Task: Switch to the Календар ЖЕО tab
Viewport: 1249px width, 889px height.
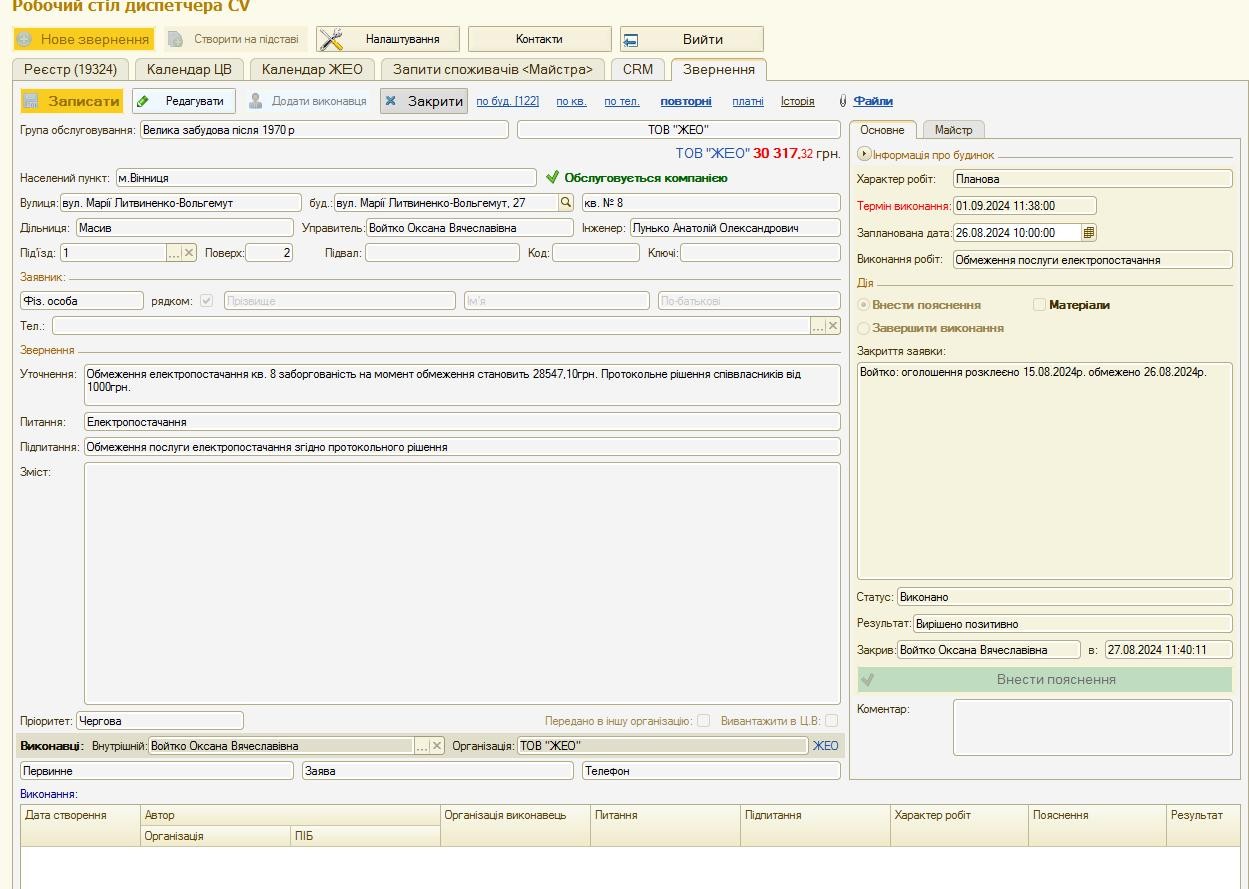Action: tap(313, 69)
